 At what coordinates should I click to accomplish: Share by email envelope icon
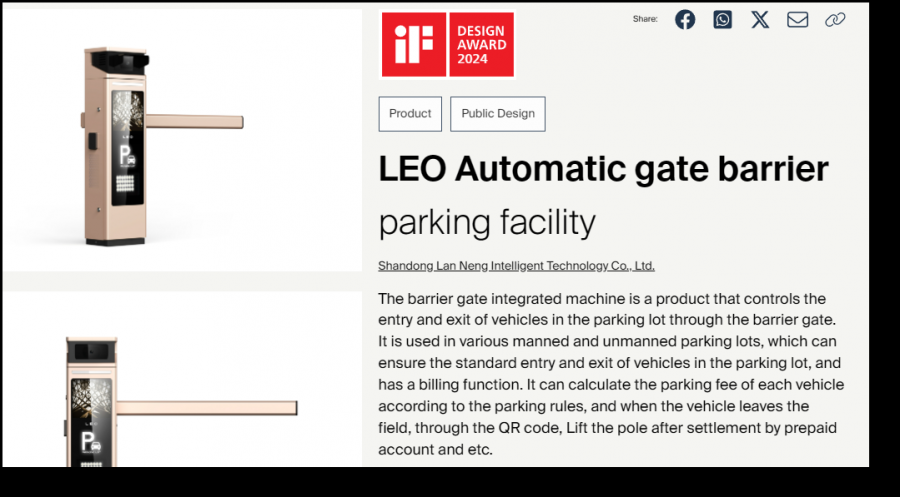click(x=797, y=20)
